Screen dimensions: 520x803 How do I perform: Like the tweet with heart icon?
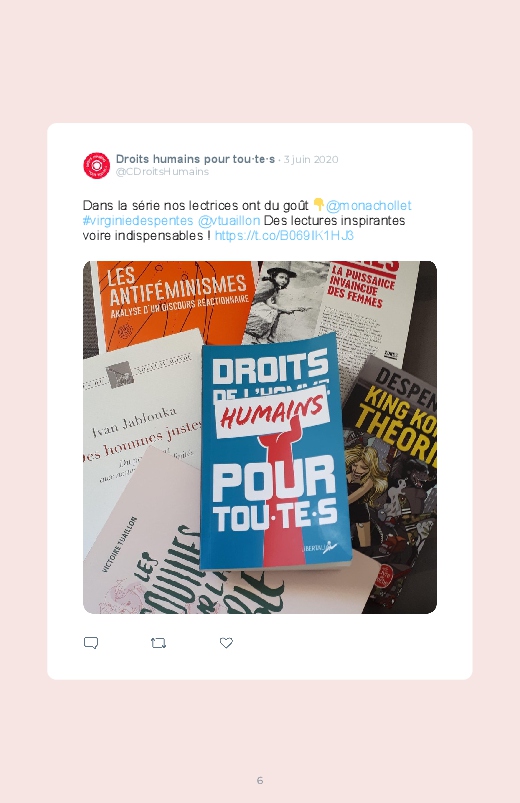coord(226,643)
